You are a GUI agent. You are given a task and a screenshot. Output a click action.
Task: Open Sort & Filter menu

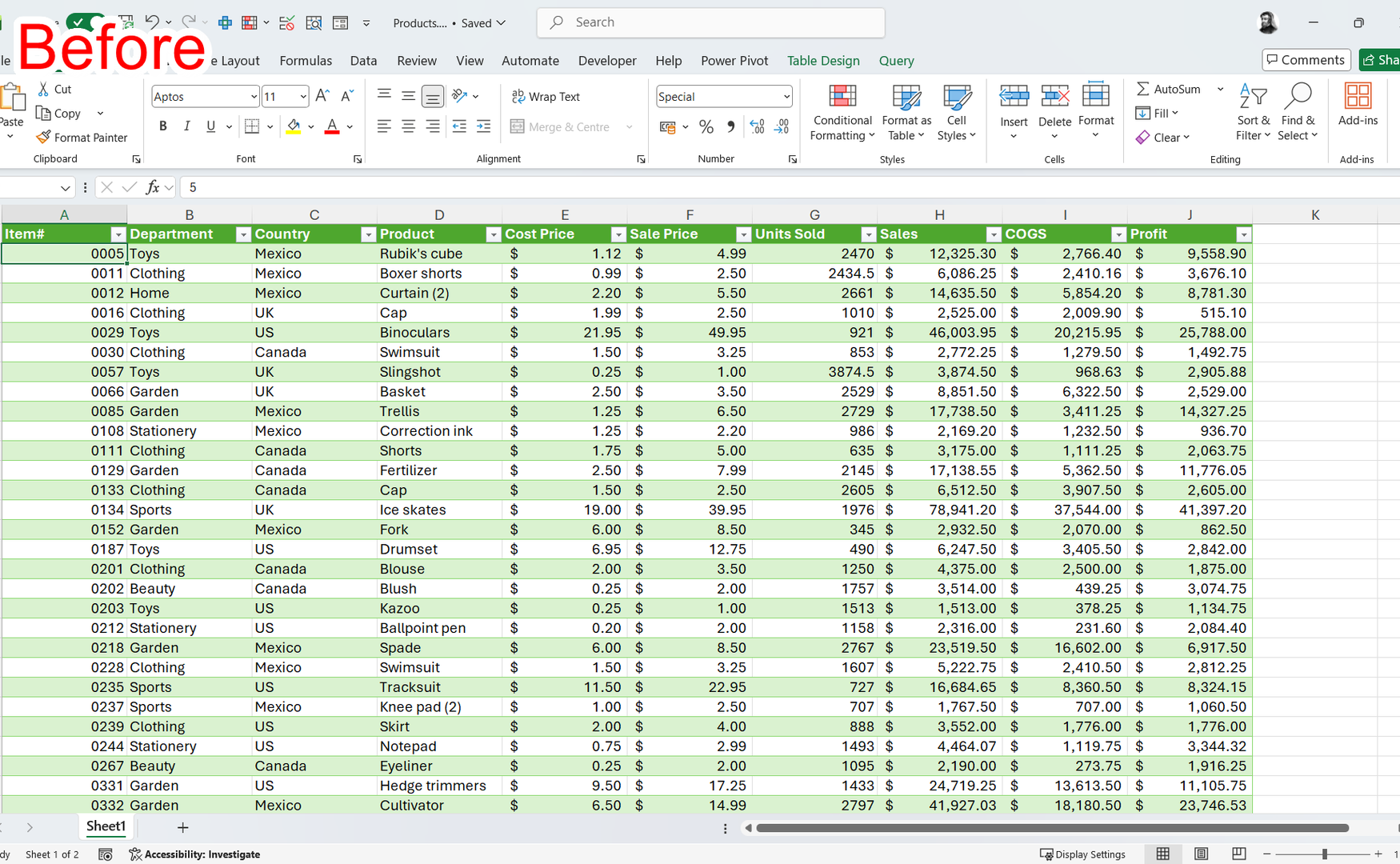[1253, 113]
